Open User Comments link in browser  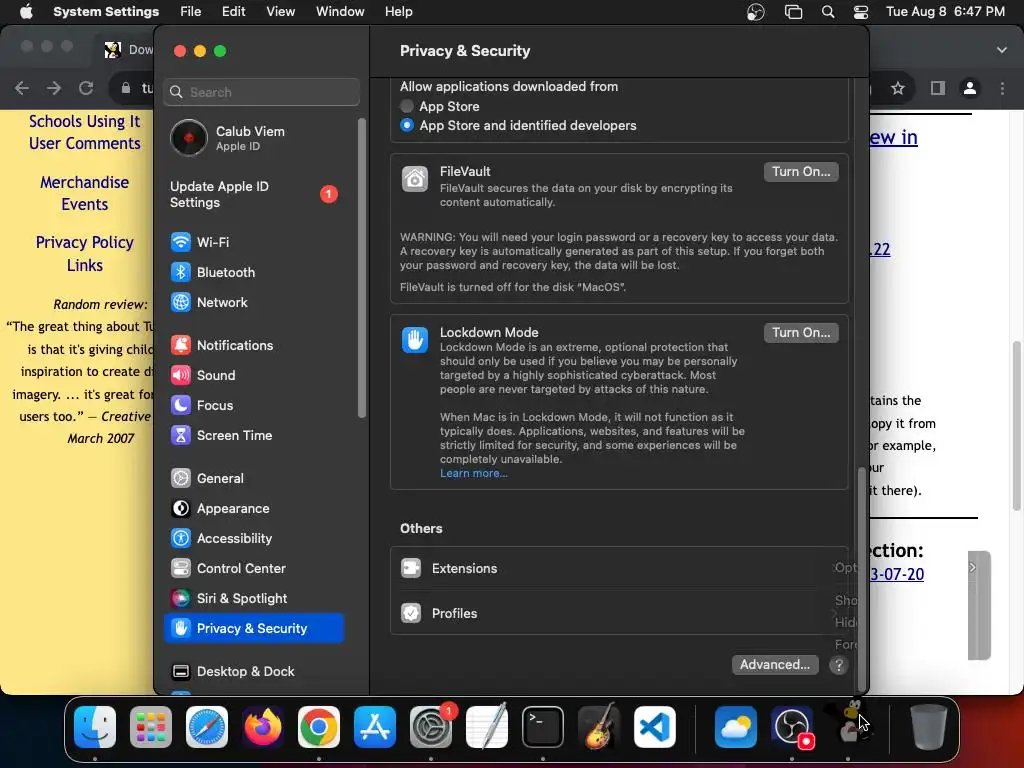click(85, 143)
